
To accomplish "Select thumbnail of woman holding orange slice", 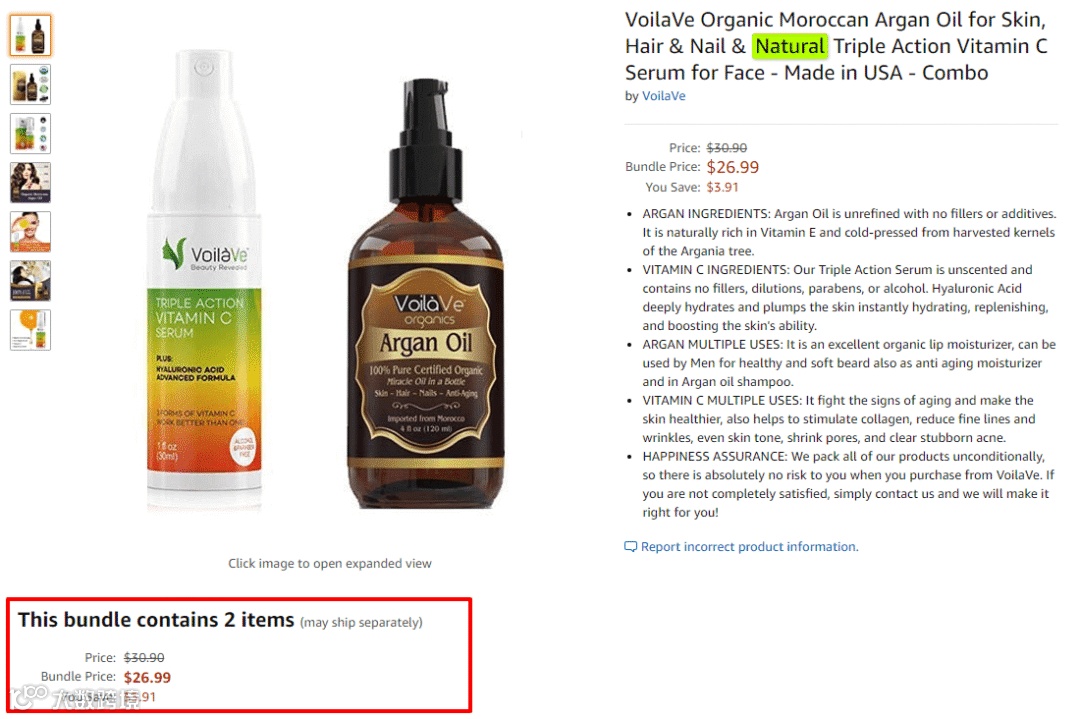I will [30, 231].
